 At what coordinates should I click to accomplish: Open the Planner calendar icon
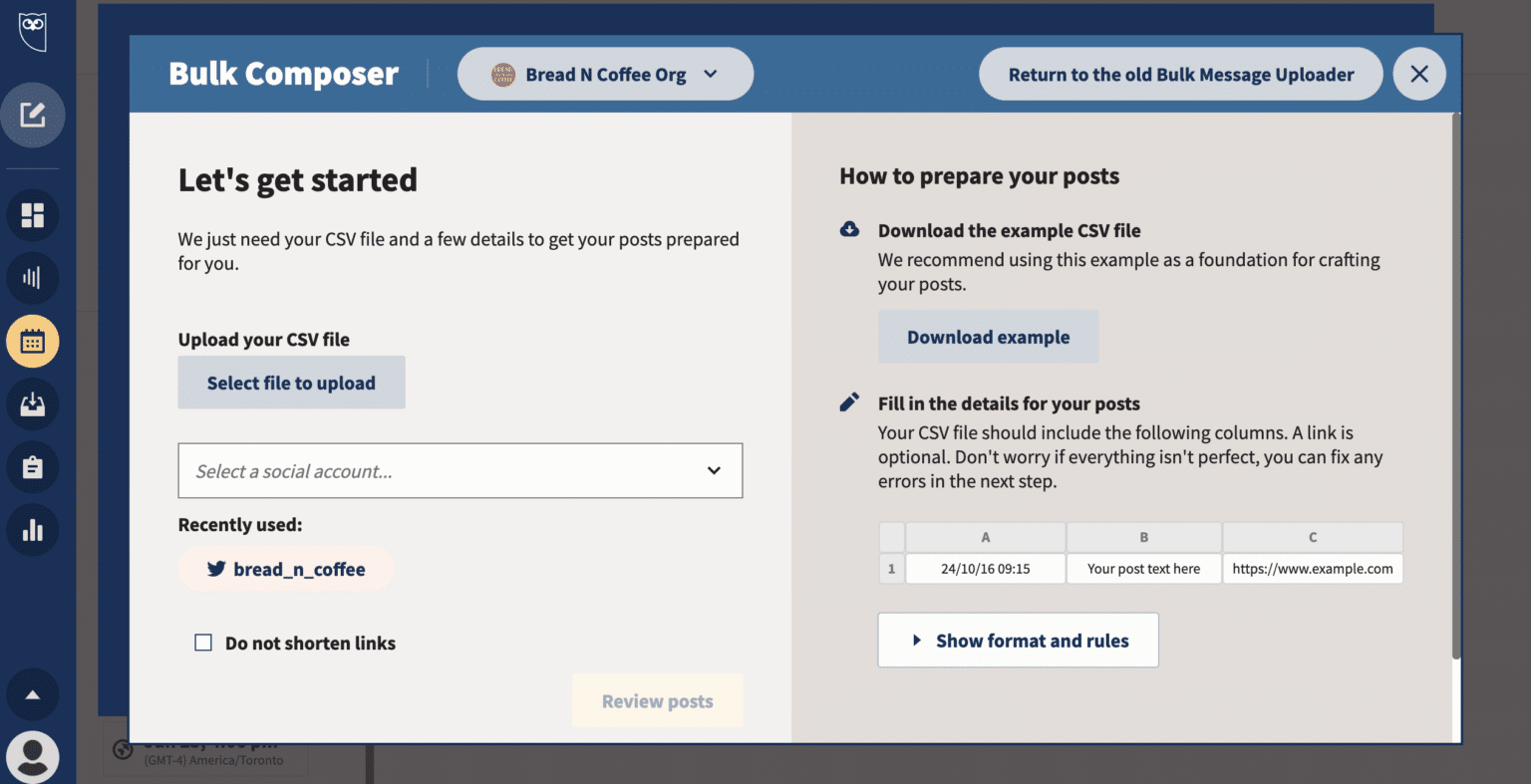[x=33, y=341]
